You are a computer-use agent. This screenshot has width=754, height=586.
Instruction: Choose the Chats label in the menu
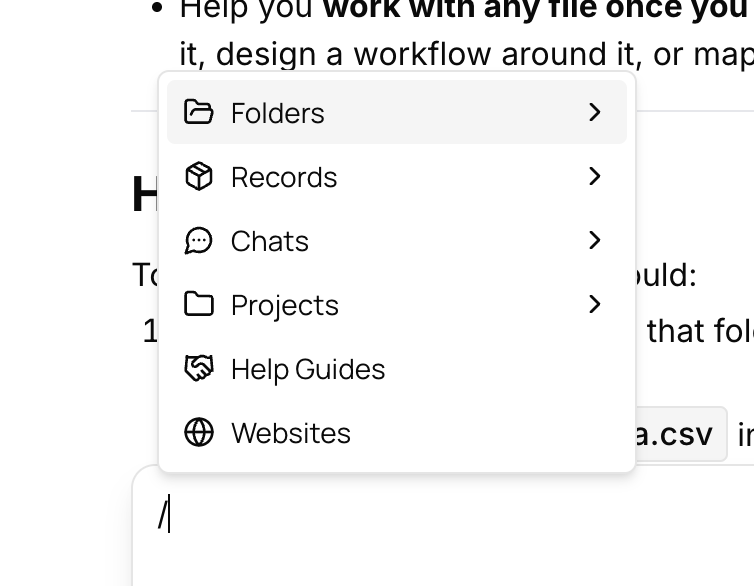point(269,241)
